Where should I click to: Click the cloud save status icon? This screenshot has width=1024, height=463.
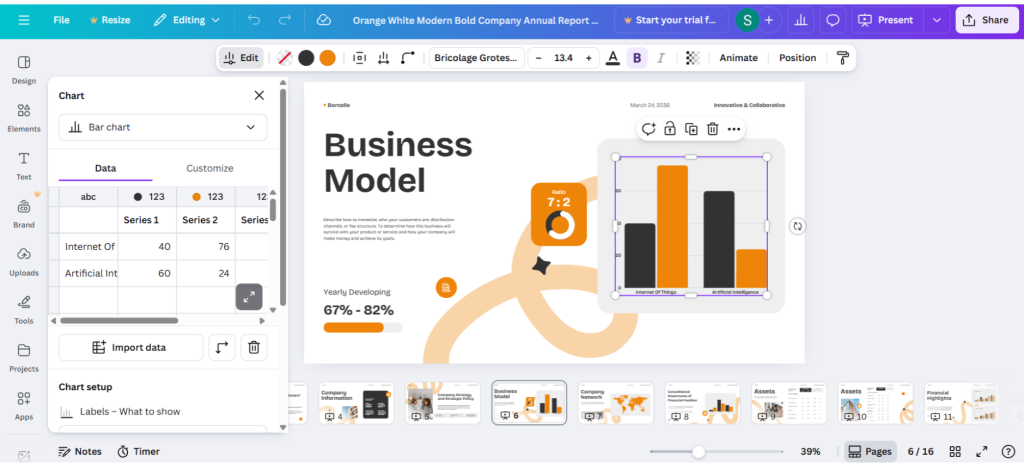323,20
